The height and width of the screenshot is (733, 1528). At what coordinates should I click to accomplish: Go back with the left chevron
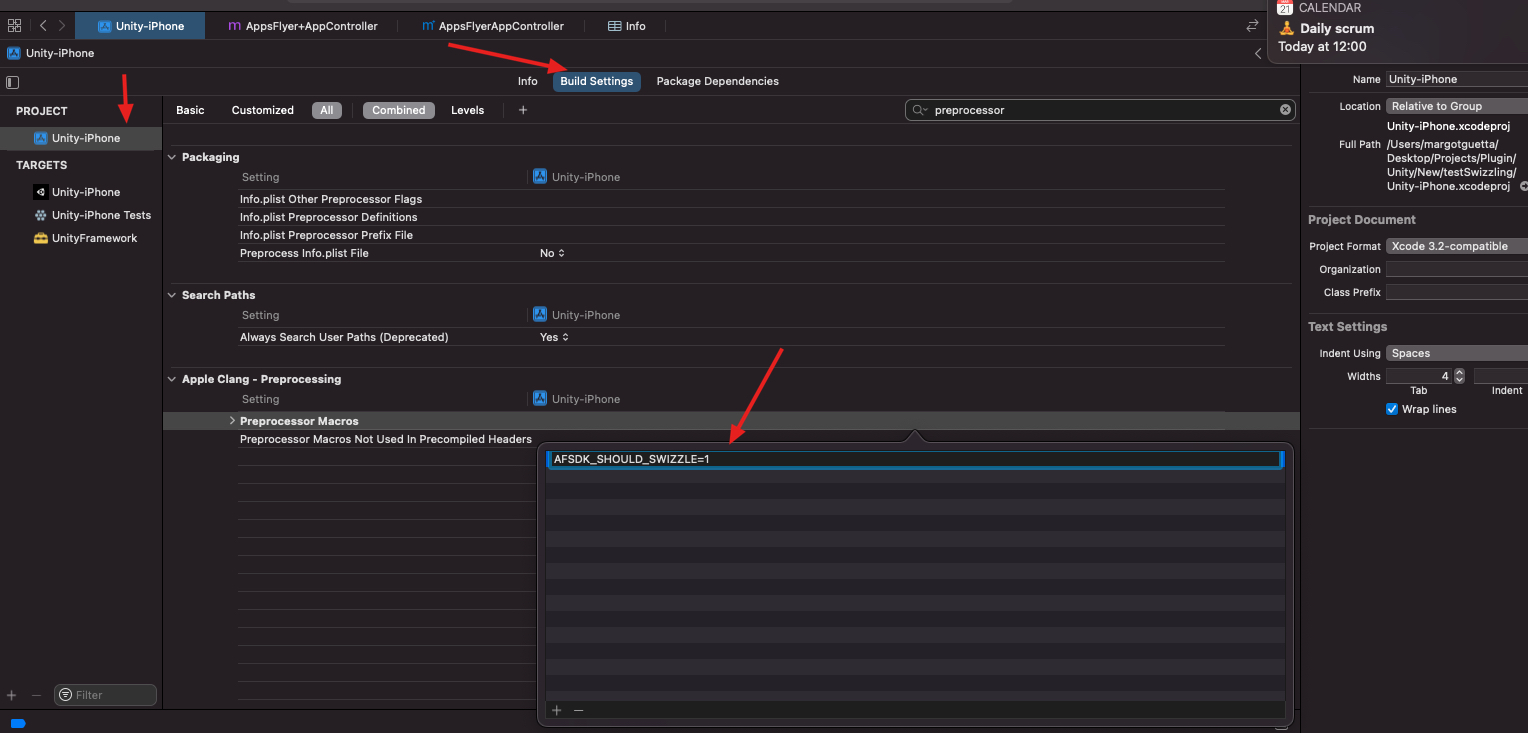click(x=43, y=26)
